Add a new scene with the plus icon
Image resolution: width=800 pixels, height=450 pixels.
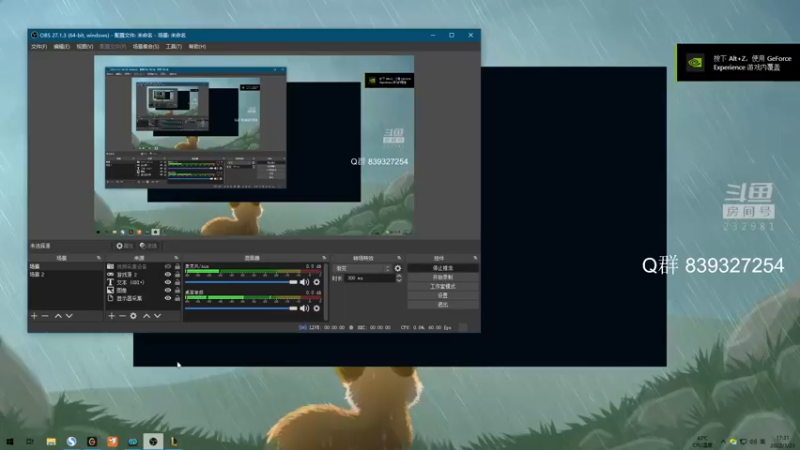pos(34,316)
